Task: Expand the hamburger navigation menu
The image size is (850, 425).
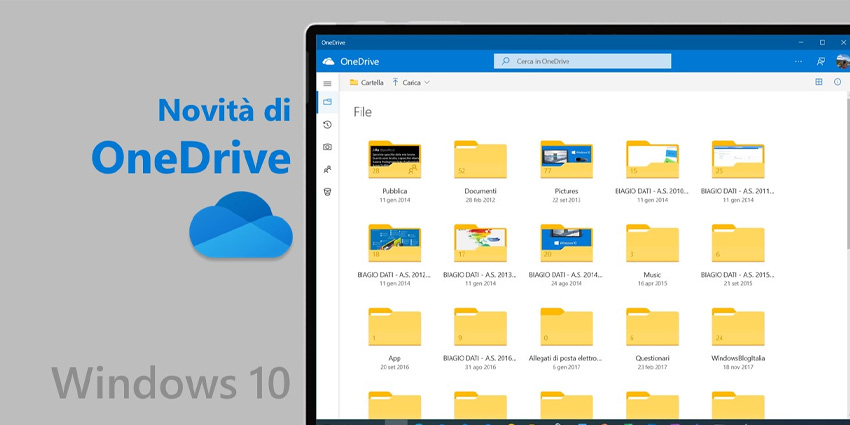Action: [327, 83]
